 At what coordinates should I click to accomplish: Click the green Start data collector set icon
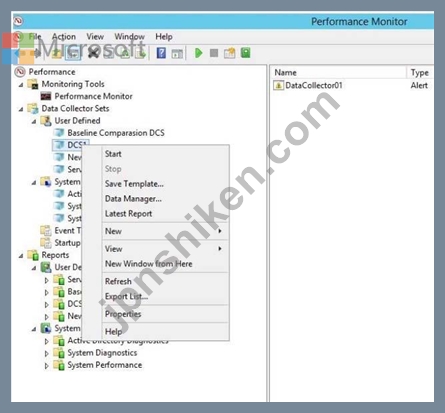point(199,53)
